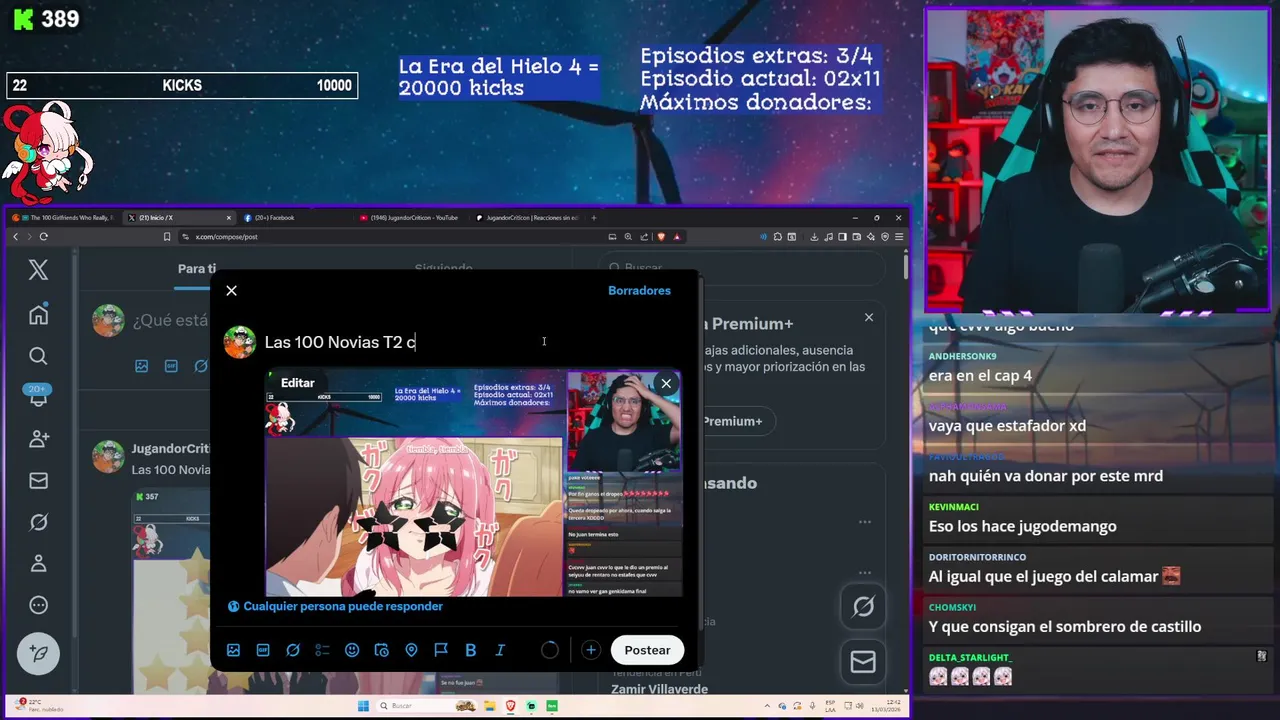The width and height of the screenshot is (1280, 720).
Task: Schedule the post with calendar icon
Action: 381,650
